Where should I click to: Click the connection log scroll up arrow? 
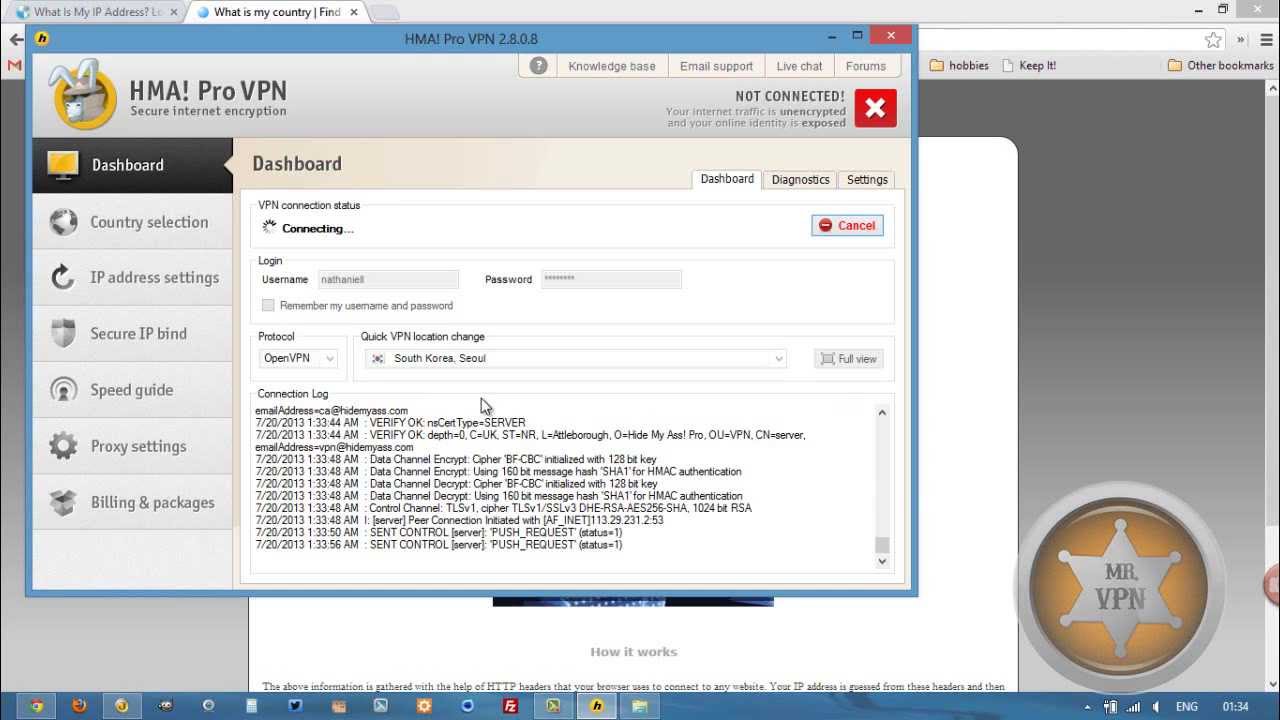(882, 412)
